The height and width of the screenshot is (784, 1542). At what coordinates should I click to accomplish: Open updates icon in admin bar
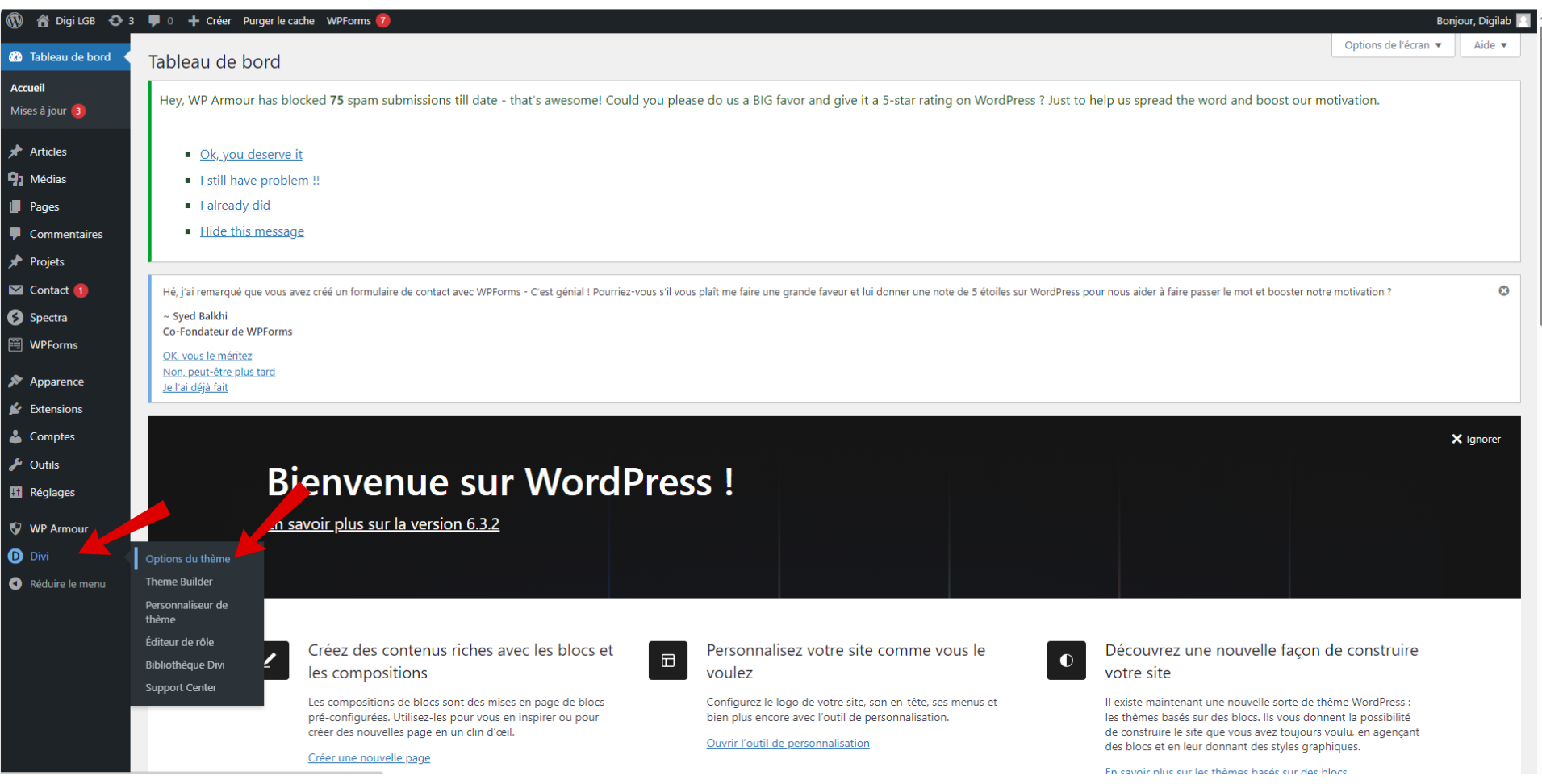coord(116,20)
